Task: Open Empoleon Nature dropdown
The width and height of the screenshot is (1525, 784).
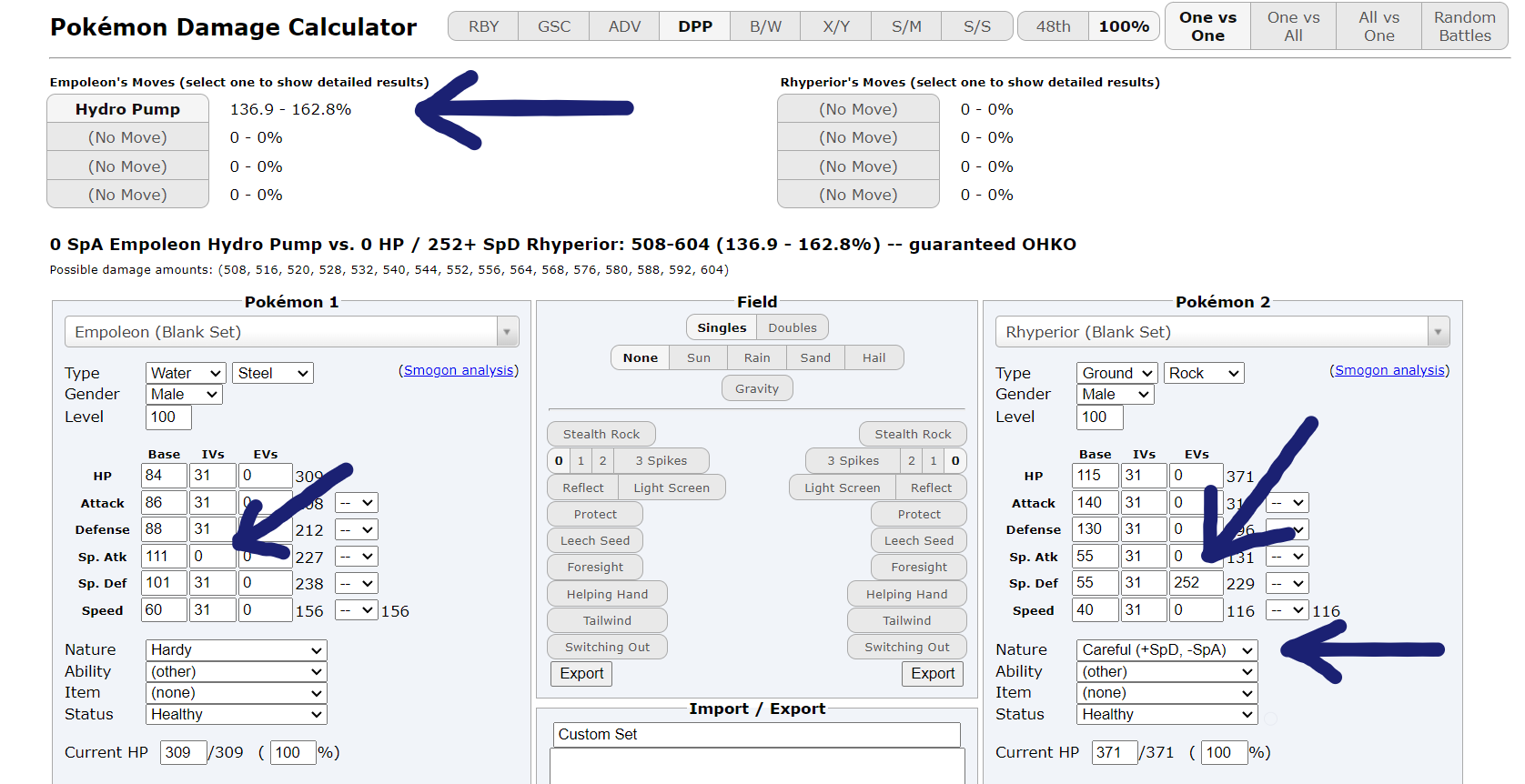Action: [x=236, y=649]
